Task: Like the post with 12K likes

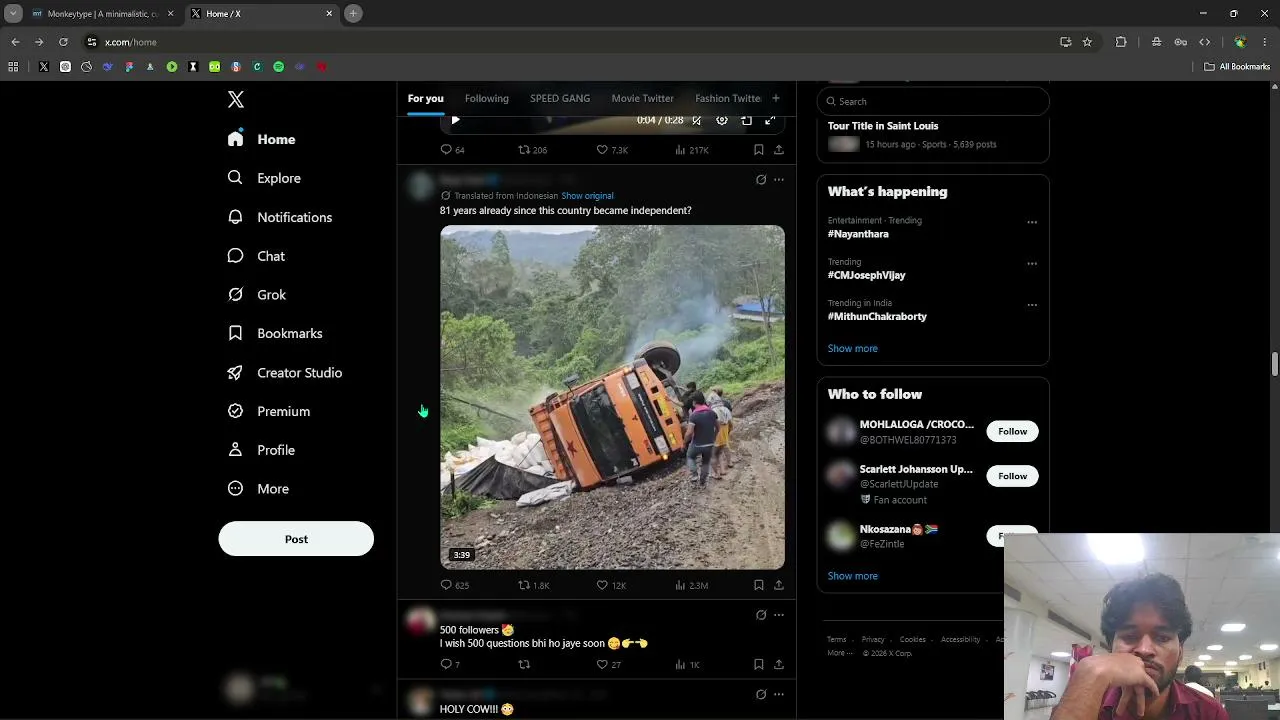Action: pyautogui.click(x=611, y=585)
